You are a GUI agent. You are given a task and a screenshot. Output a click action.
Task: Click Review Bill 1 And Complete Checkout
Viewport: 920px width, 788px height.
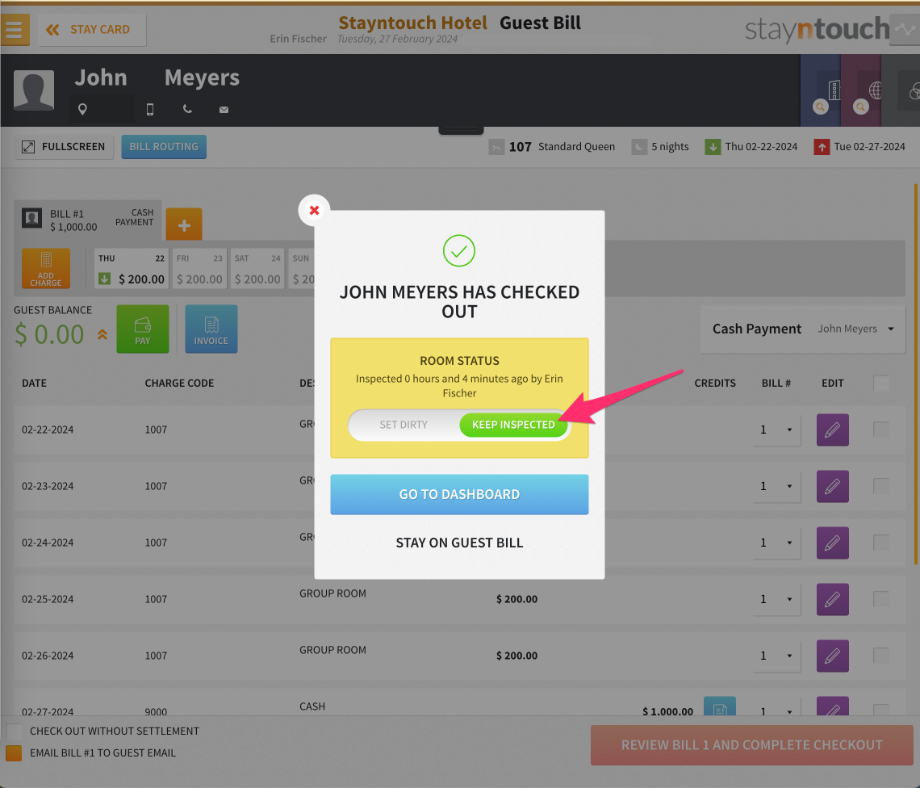pos(752,745)
